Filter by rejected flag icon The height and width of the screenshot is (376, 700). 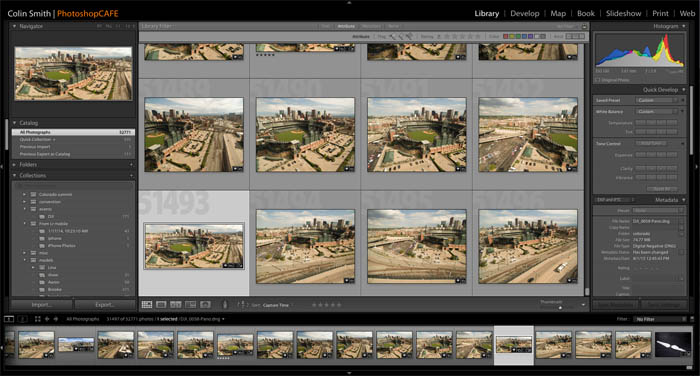click(409, 37)
